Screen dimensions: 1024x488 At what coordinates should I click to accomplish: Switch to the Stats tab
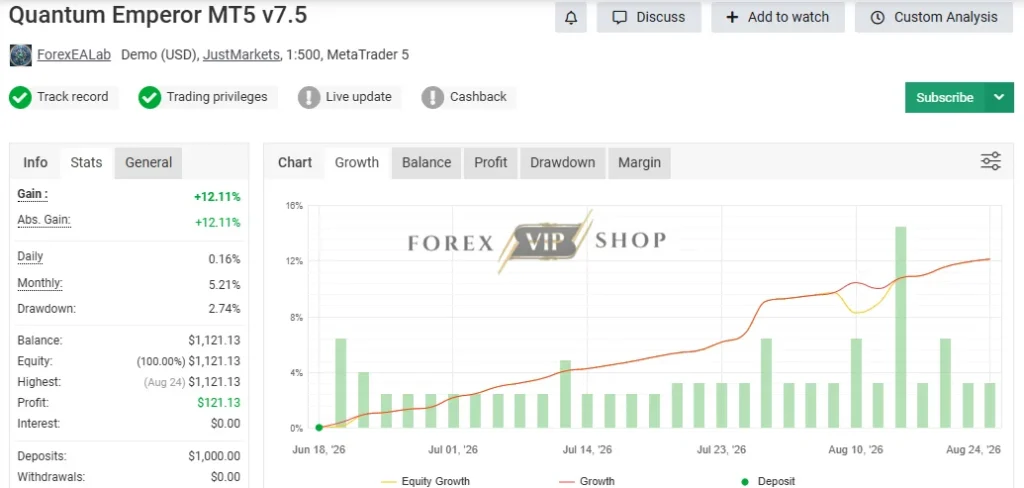[x=86, y=163]
